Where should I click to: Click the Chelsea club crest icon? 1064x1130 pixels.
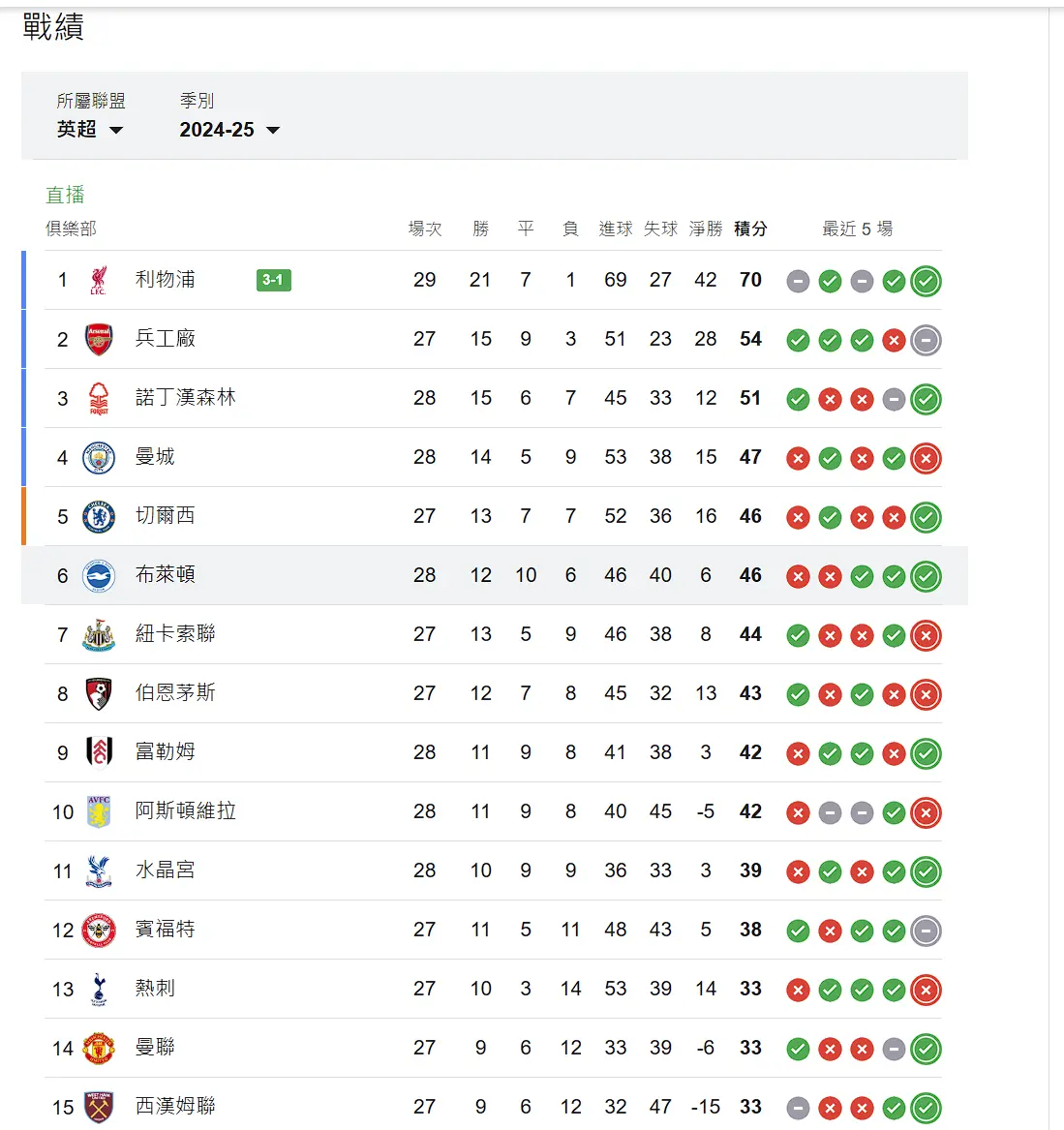[99, 517]
